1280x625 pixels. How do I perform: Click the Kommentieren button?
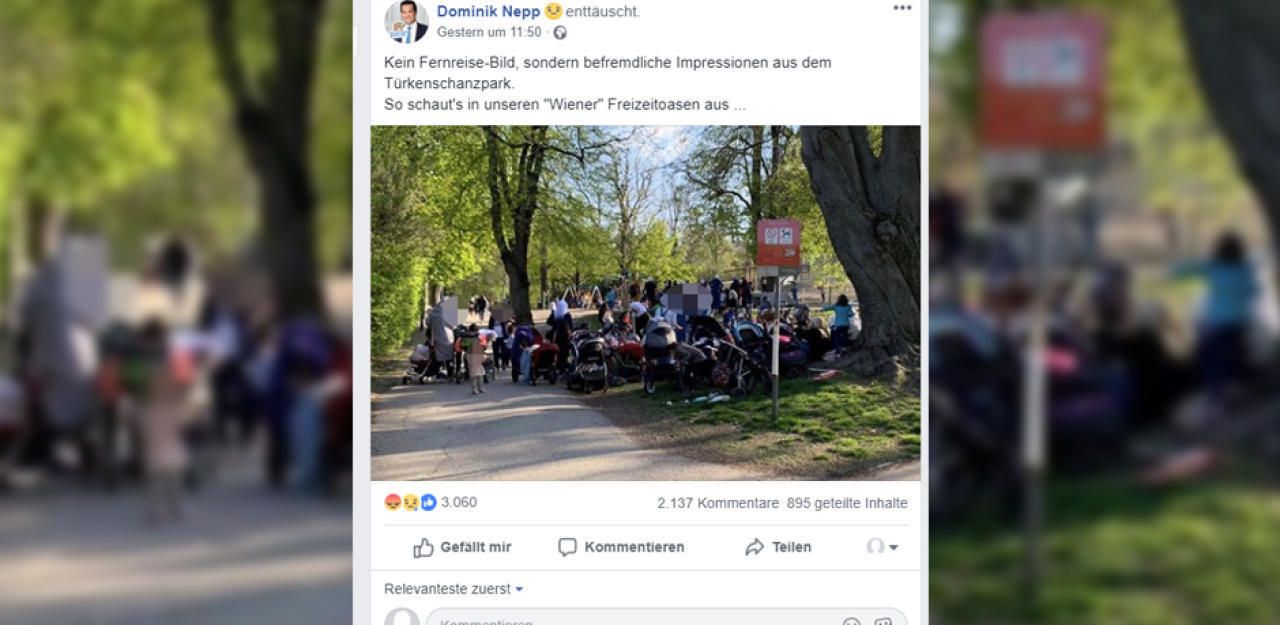point(621,547)
